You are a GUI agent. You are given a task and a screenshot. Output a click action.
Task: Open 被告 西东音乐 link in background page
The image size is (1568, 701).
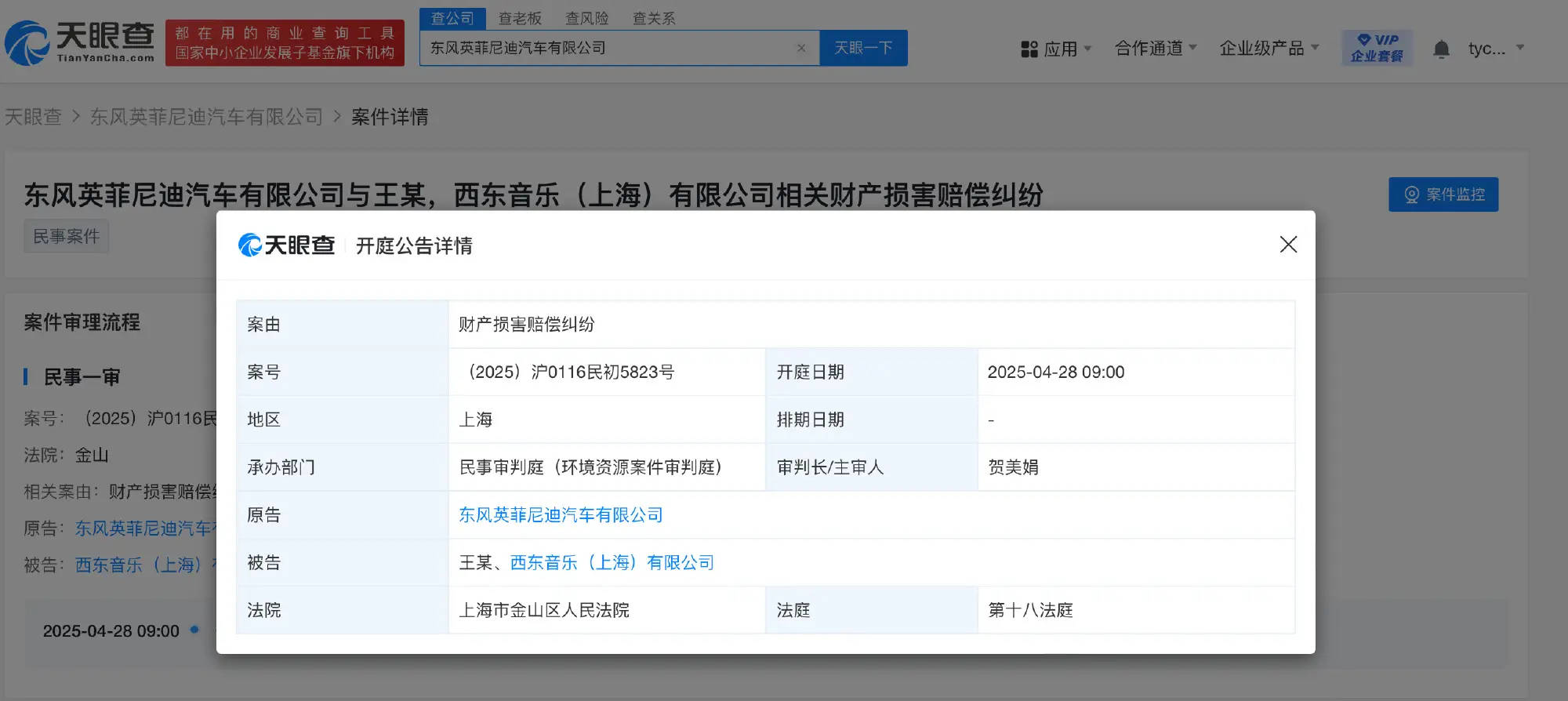click(x=145, y=565)
